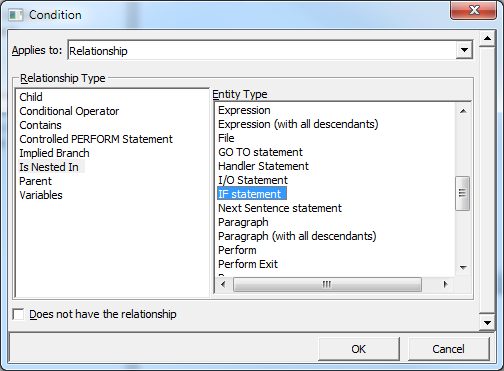Click Entity Type horizontal scroll left arrow
504x371 pixels.
(x=223, y=285)
